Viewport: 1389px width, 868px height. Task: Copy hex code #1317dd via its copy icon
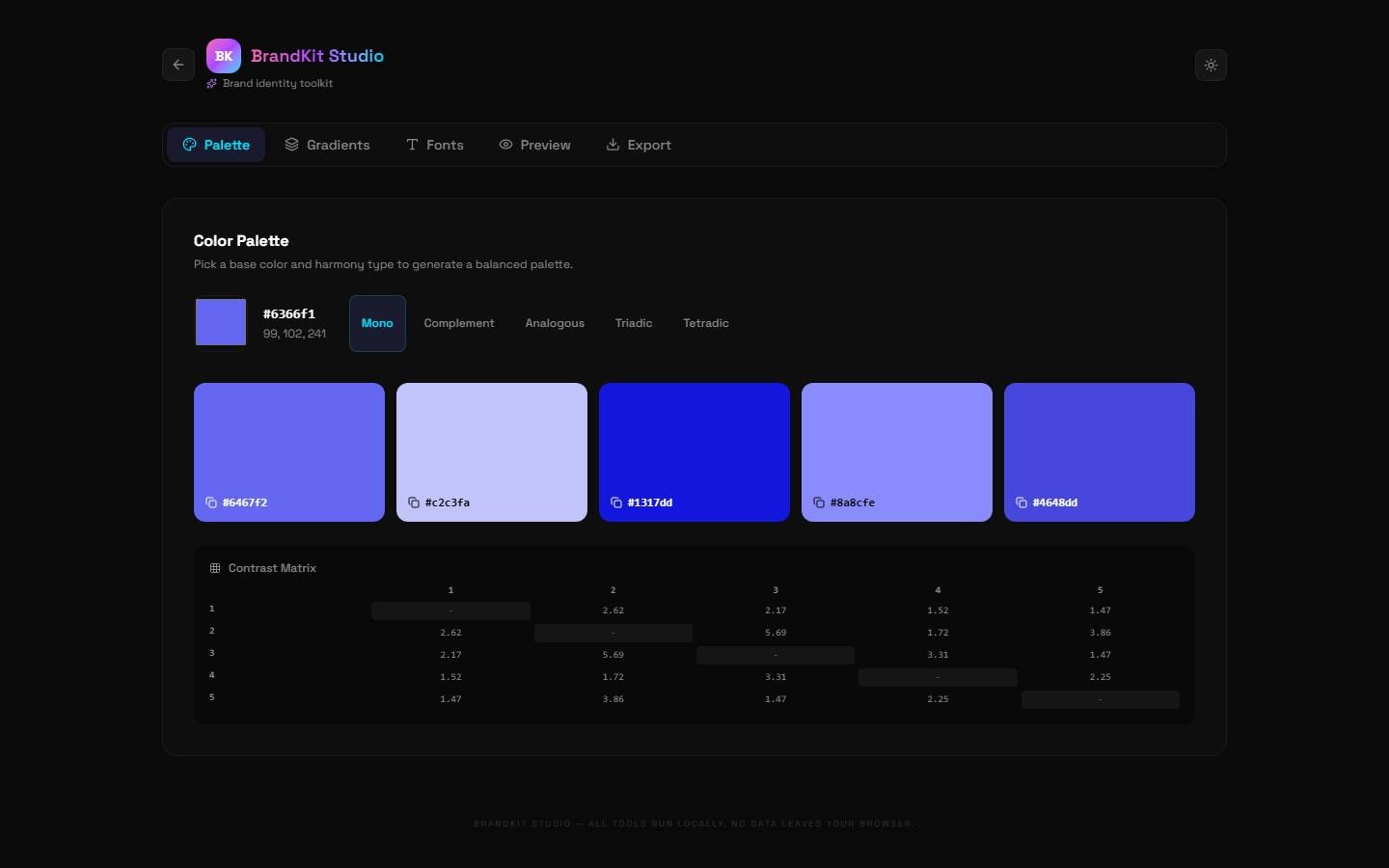[x=616, y=502]
